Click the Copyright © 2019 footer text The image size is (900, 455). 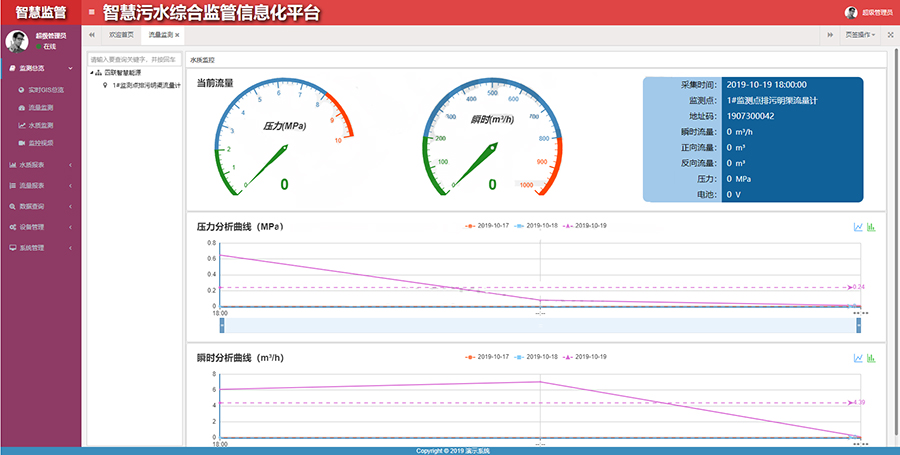click(x=453, y=451)
